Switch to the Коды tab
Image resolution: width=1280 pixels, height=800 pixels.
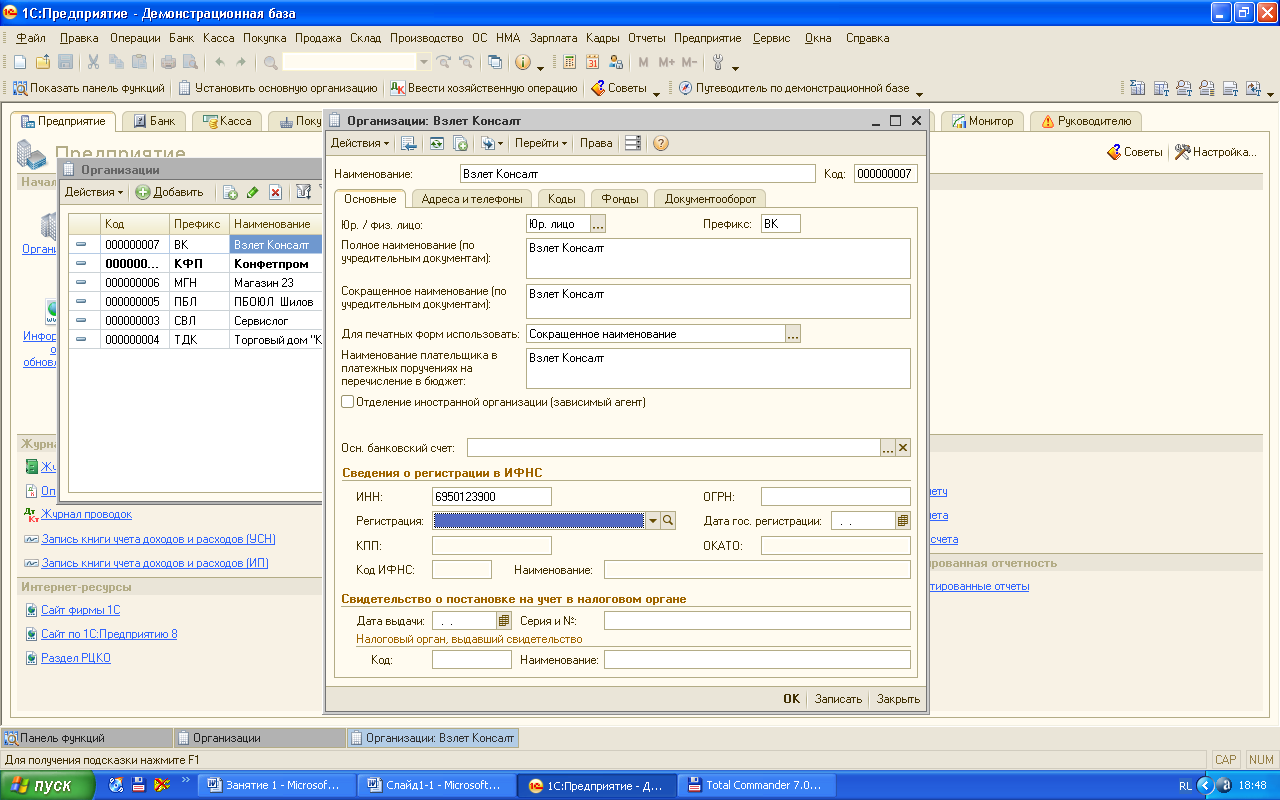[561, 199]
